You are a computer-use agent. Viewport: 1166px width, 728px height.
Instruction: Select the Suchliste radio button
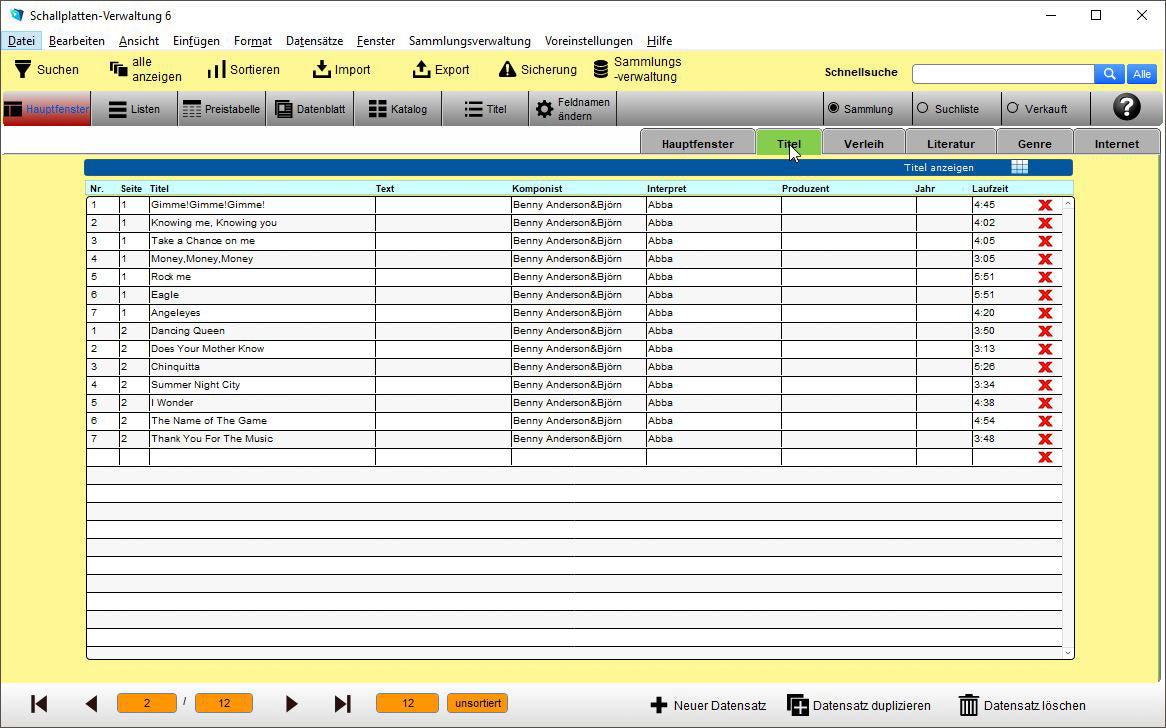[x=922, y=108]
